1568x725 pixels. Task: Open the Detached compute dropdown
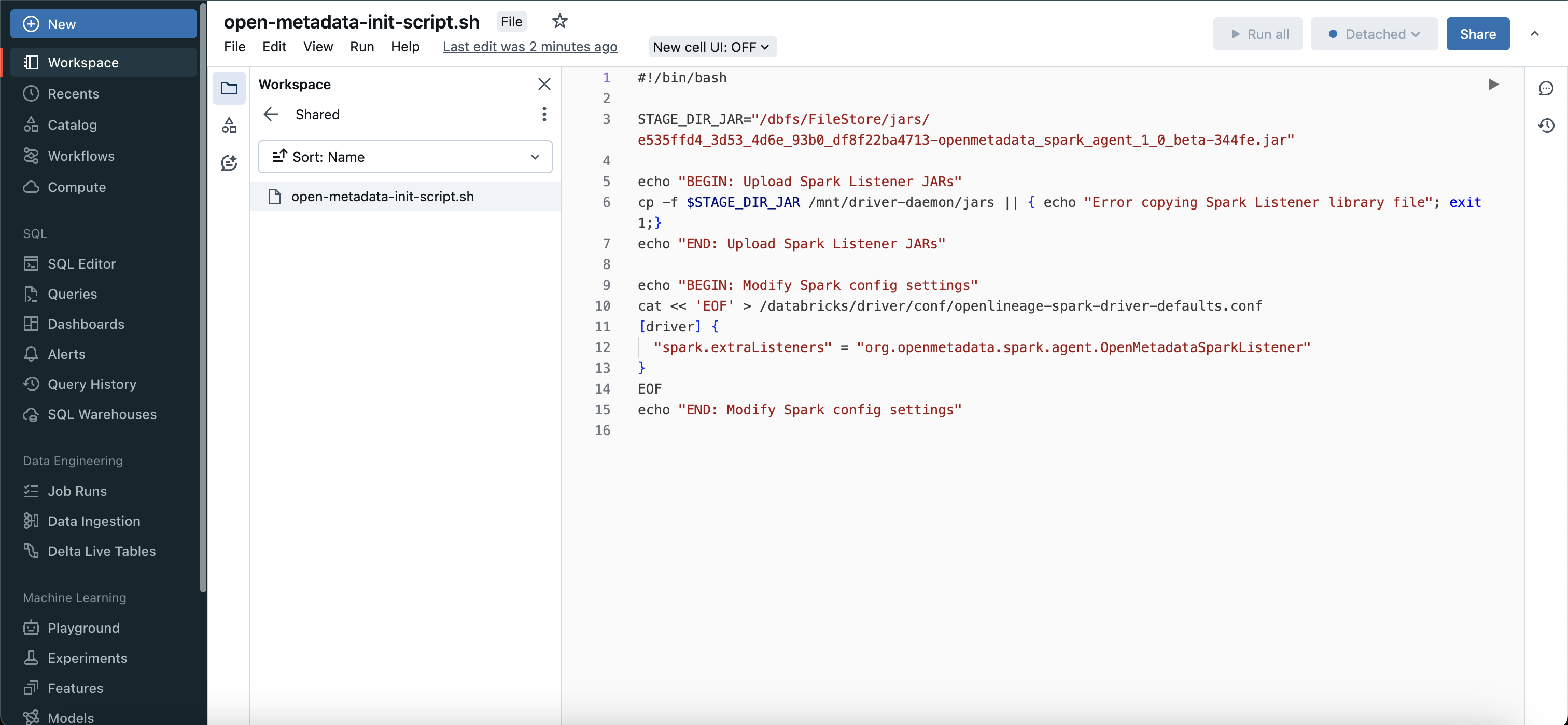(x=1374, y=34)
